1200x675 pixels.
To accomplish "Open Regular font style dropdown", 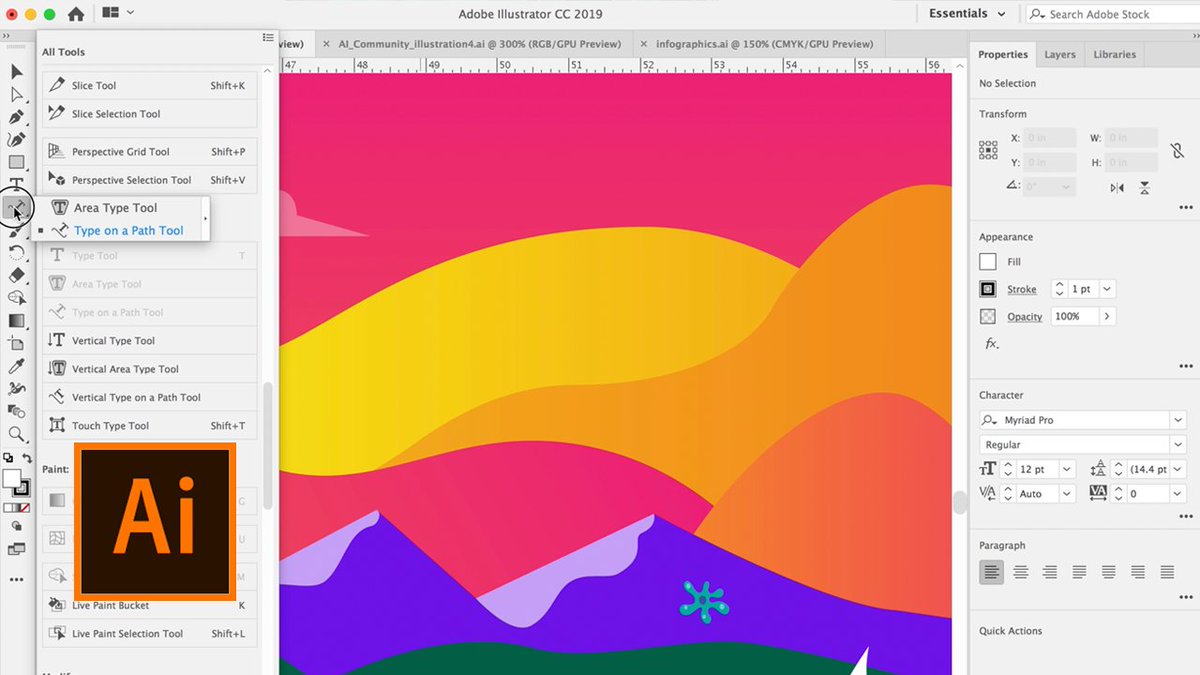I will (x=1179, y=445).
